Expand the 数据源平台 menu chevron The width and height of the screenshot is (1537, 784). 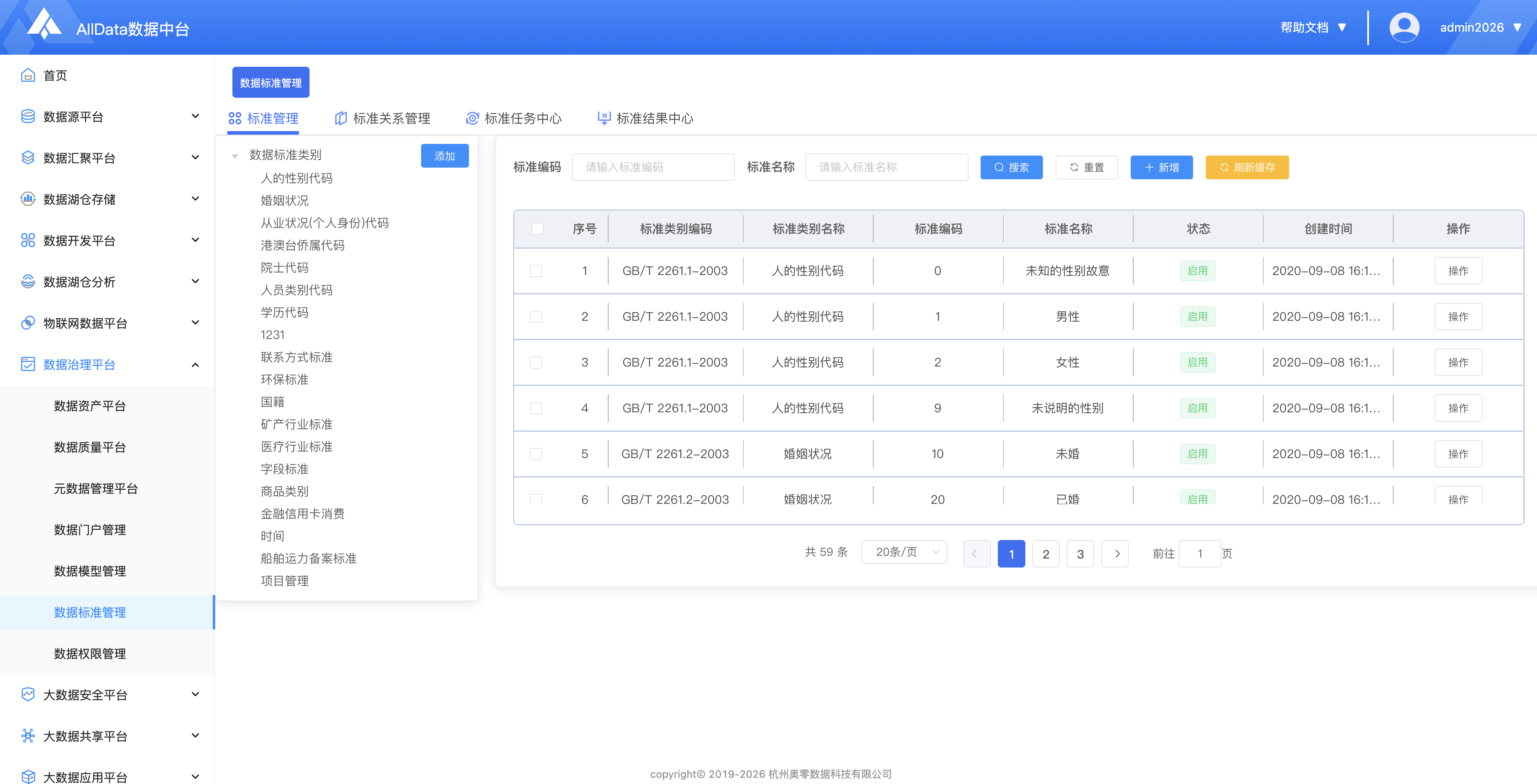pos(195,116)
